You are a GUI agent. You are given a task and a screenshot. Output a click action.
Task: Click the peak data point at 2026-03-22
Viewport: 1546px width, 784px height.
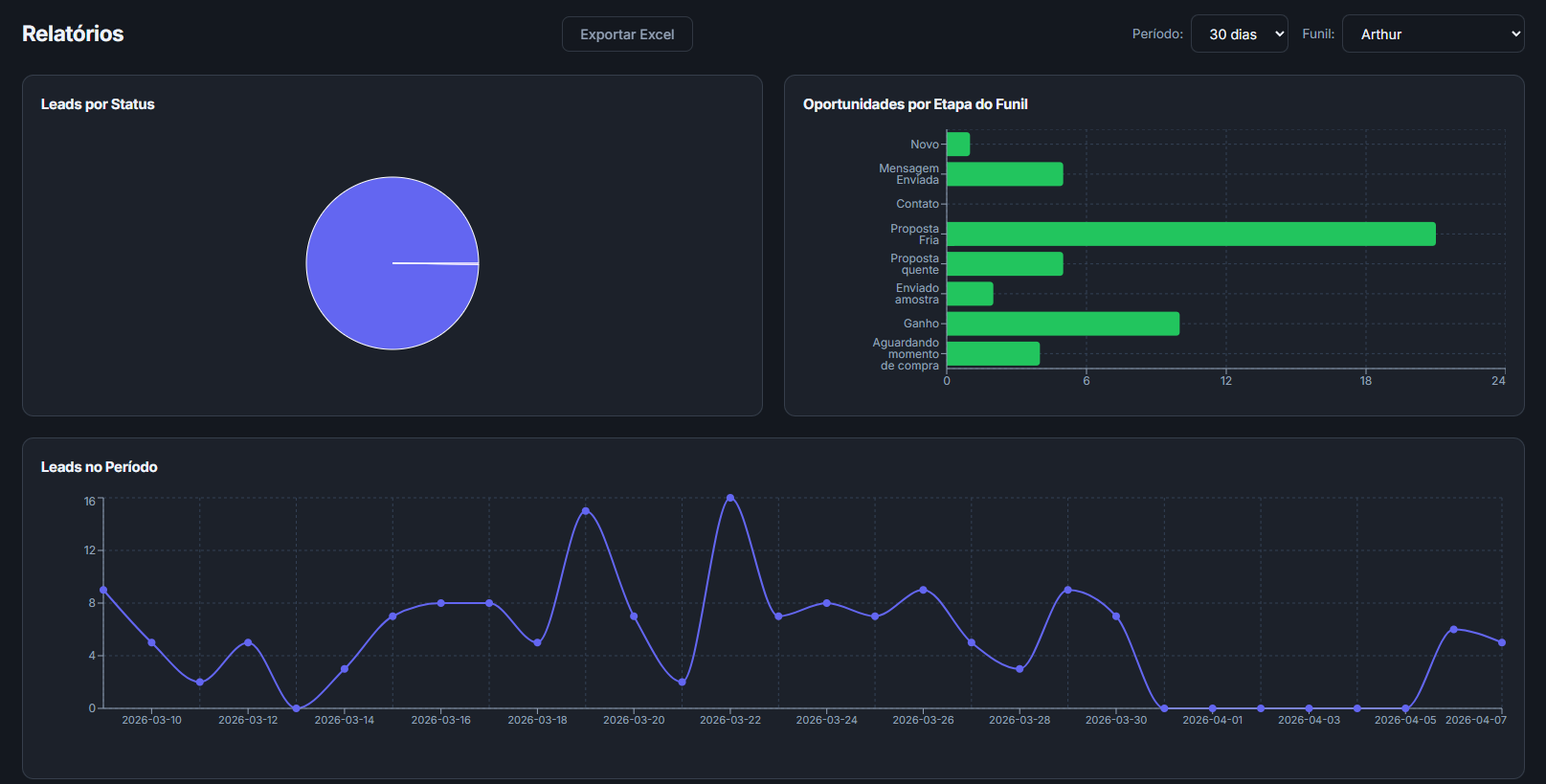730,498
